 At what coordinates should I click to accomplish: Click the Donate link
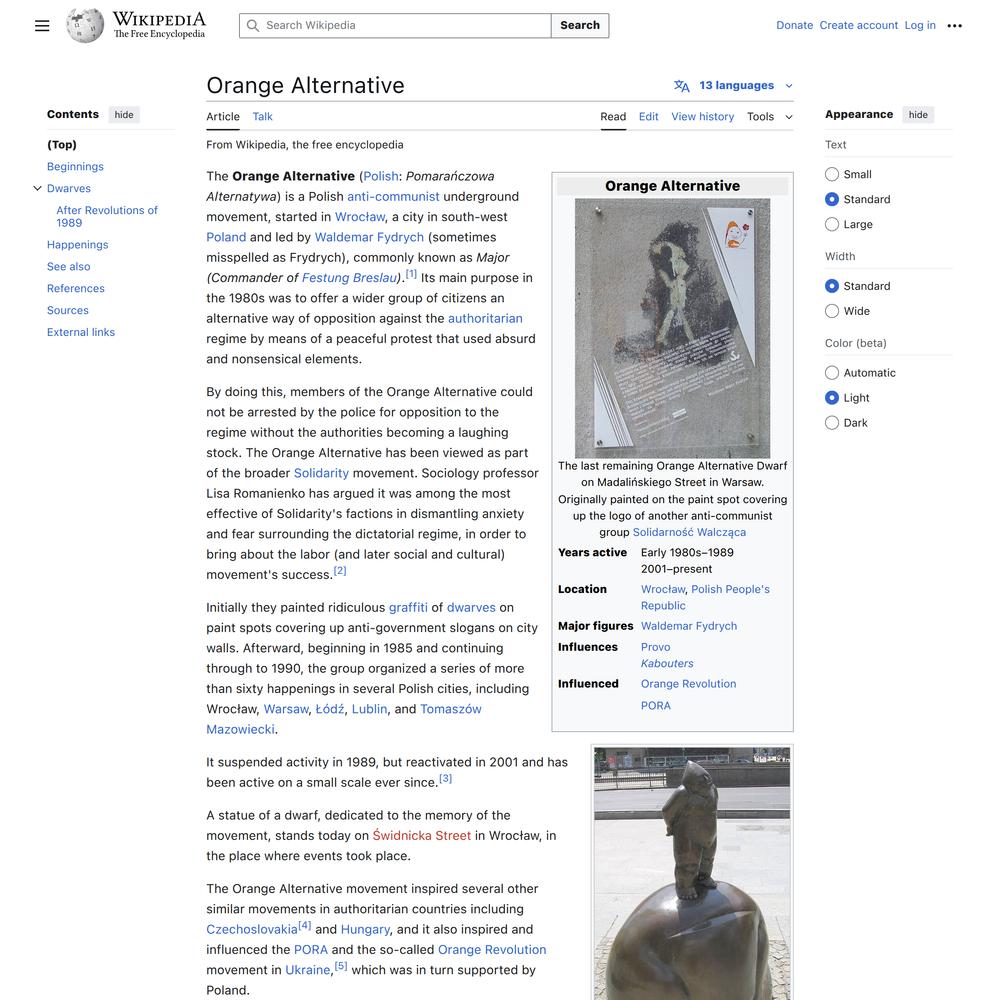[794, 26]
